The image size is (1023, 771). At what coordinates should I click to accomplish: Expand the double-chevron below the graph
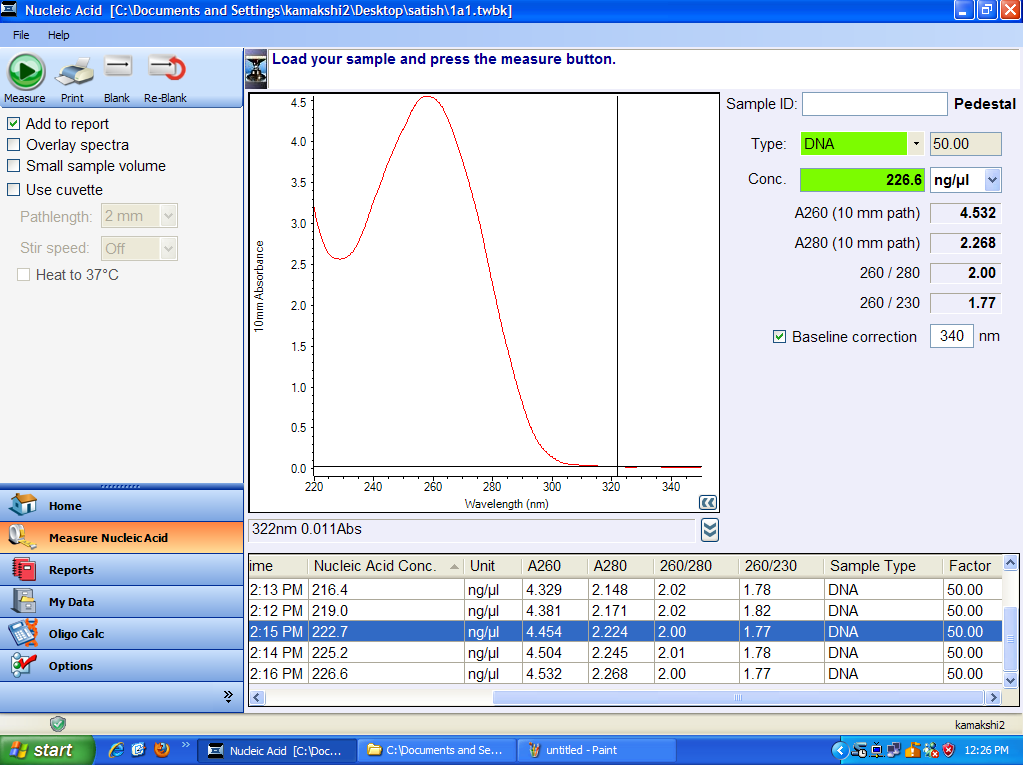point(709,529)
